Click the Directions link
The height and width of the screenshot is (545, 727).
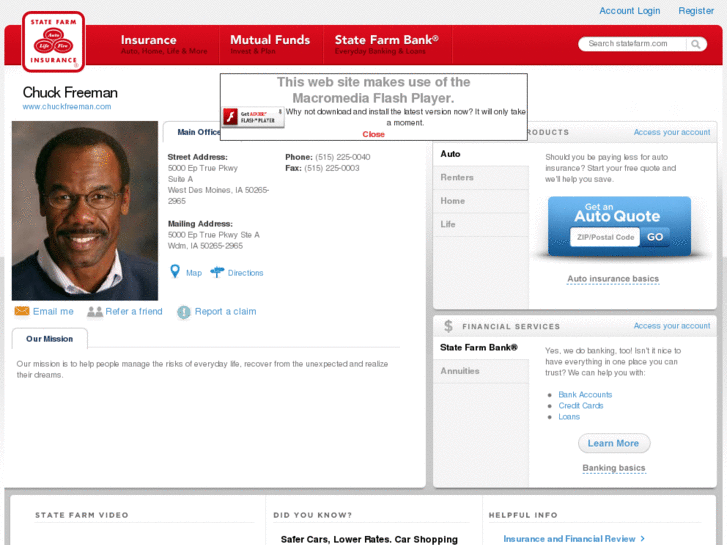pos(245,273)
